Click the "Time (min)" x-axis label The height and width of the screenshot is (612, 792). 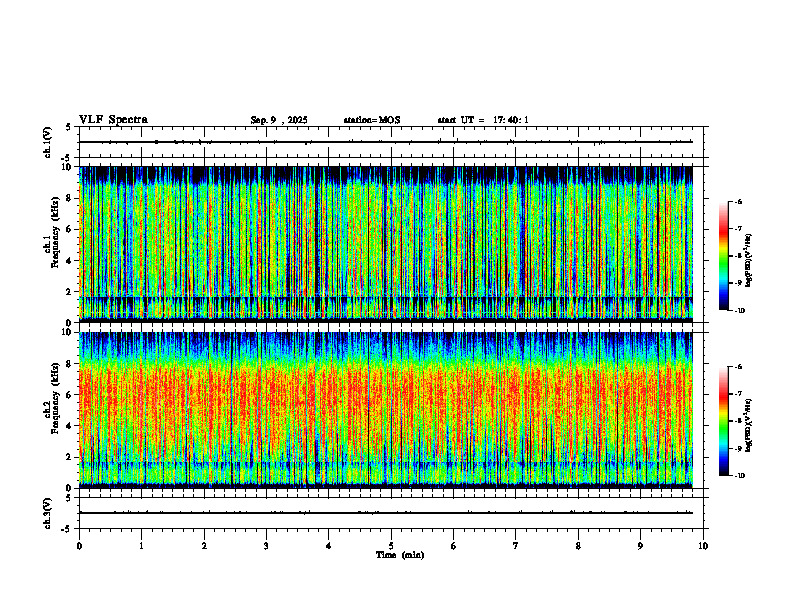click(400, 555)
